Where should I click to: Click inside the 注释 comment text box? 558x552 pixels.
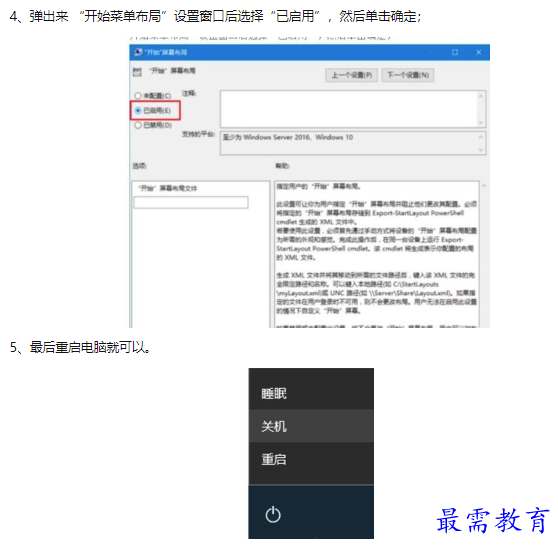349,109
